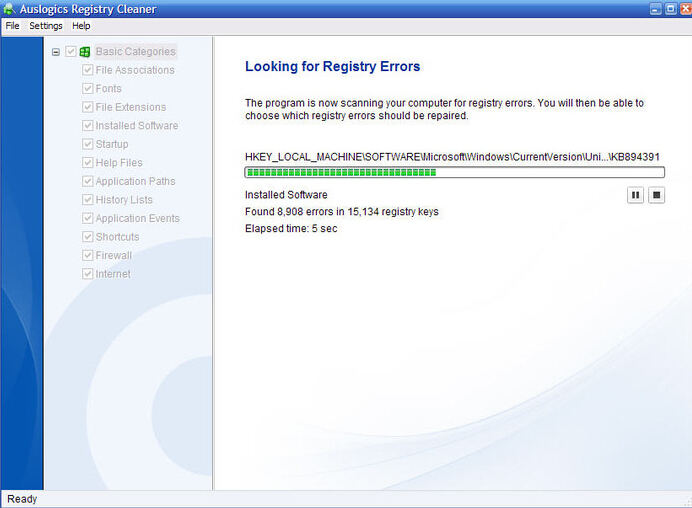Maximize the Auslogics Registry Cleaner window

click(x=671, y=9)
